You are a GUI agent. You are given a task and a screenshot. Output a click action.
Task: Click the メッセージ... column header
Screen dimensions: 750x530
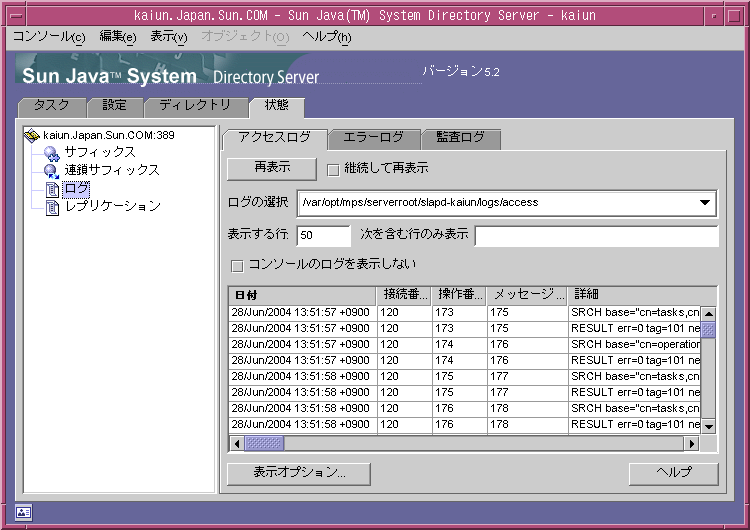point(527,295)
